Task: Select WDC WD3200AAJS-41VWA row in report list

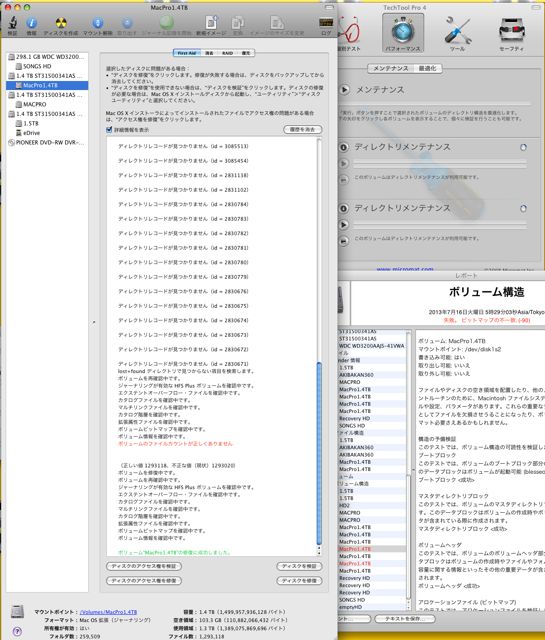Action: click(x=372, y=346)
